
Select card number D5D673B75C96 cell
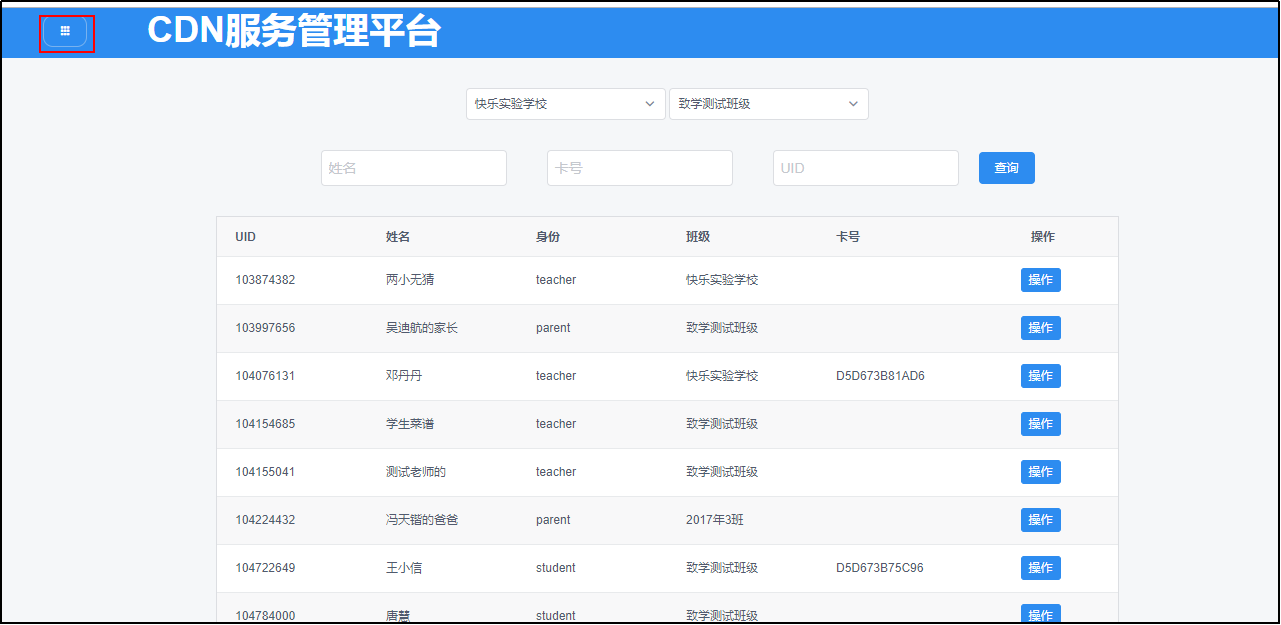(x=879, y=568)
